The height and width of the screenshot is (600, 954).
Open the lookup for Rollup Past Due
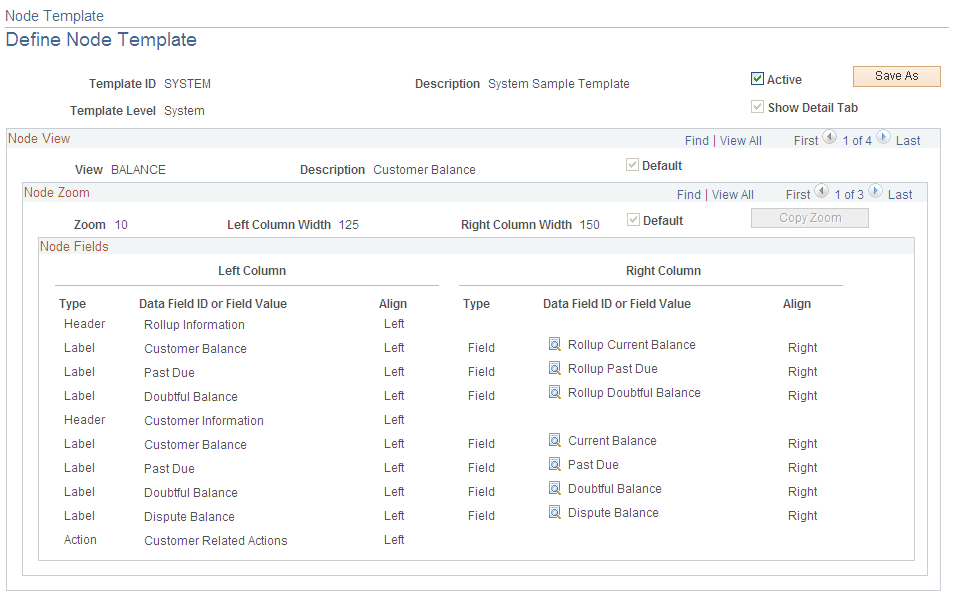tap(555, 367)
